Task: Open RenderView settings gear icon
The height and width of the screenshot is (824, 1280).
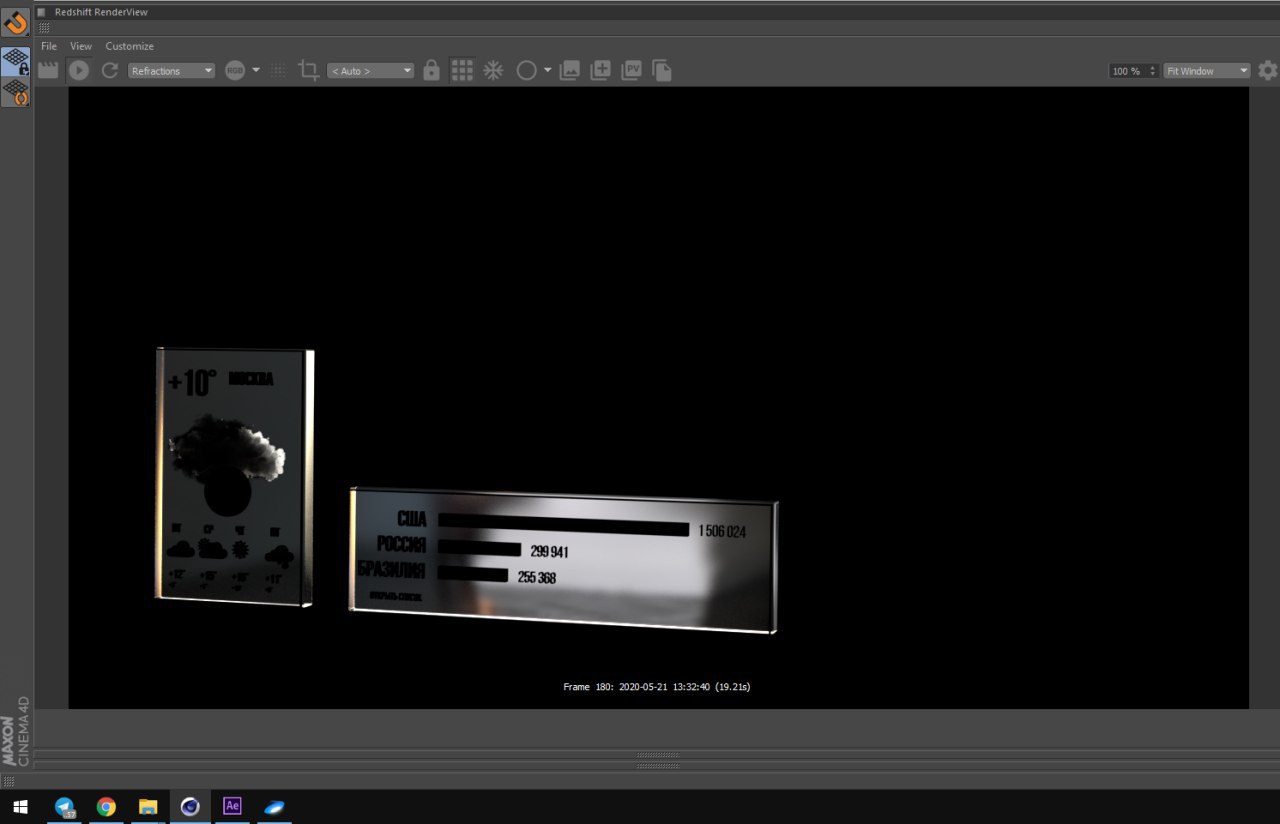Action: (x=1267, y=70)
